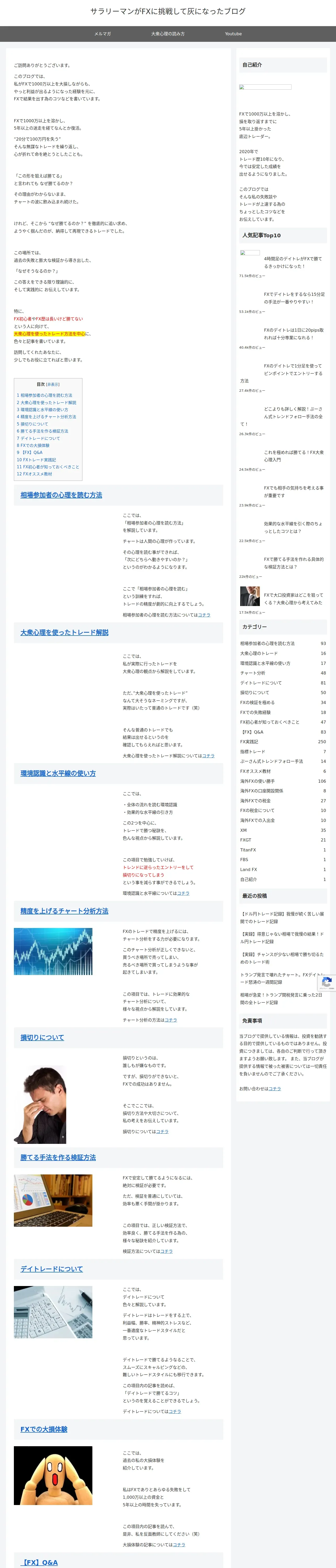Jump to TOC item 10 FXトレード実践記
The image size is (336, 1568).
(37, 460)
